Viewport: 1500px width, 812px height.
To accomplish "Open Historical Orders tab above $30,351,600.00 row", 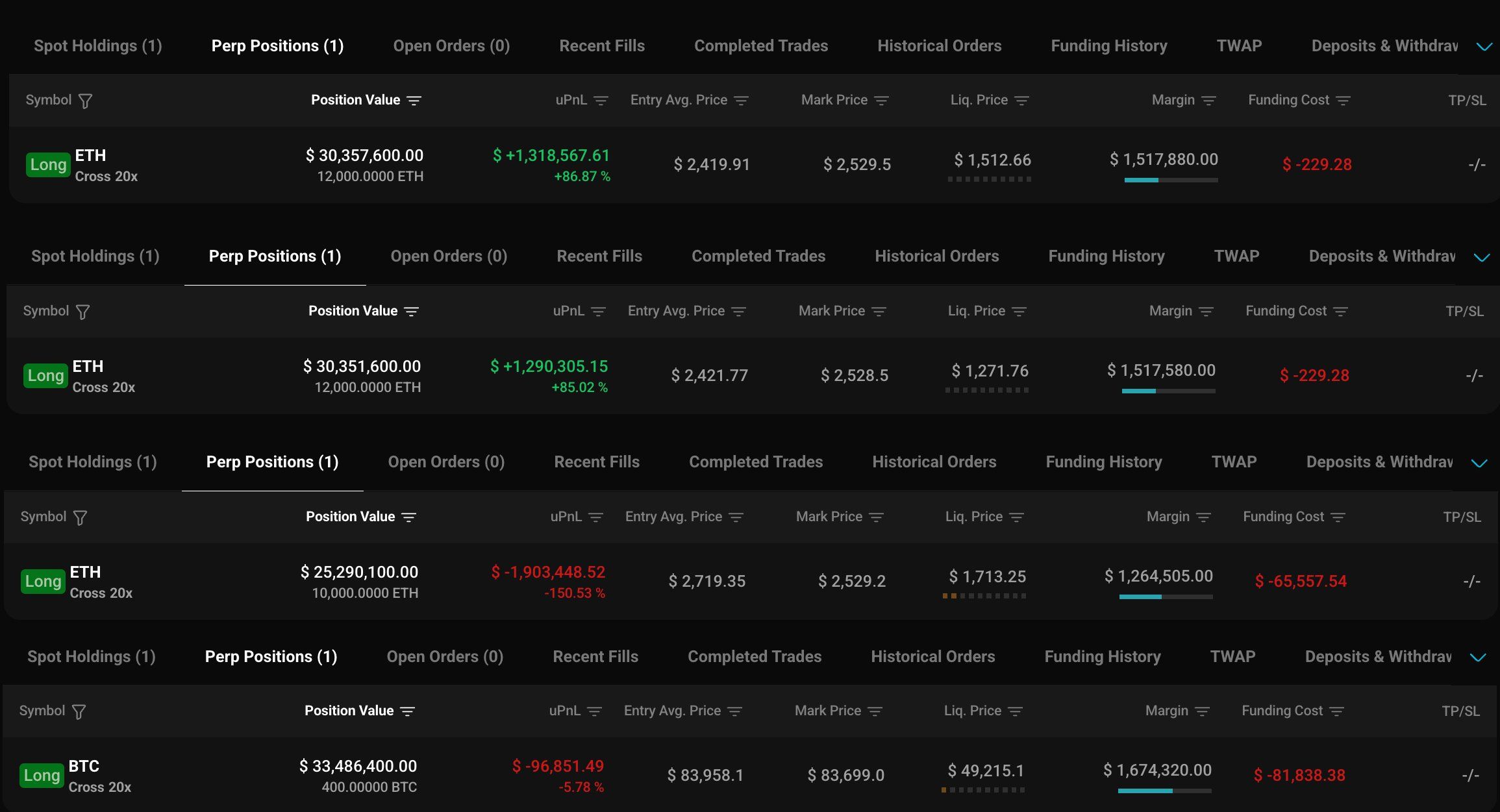I will pos(937,256).
